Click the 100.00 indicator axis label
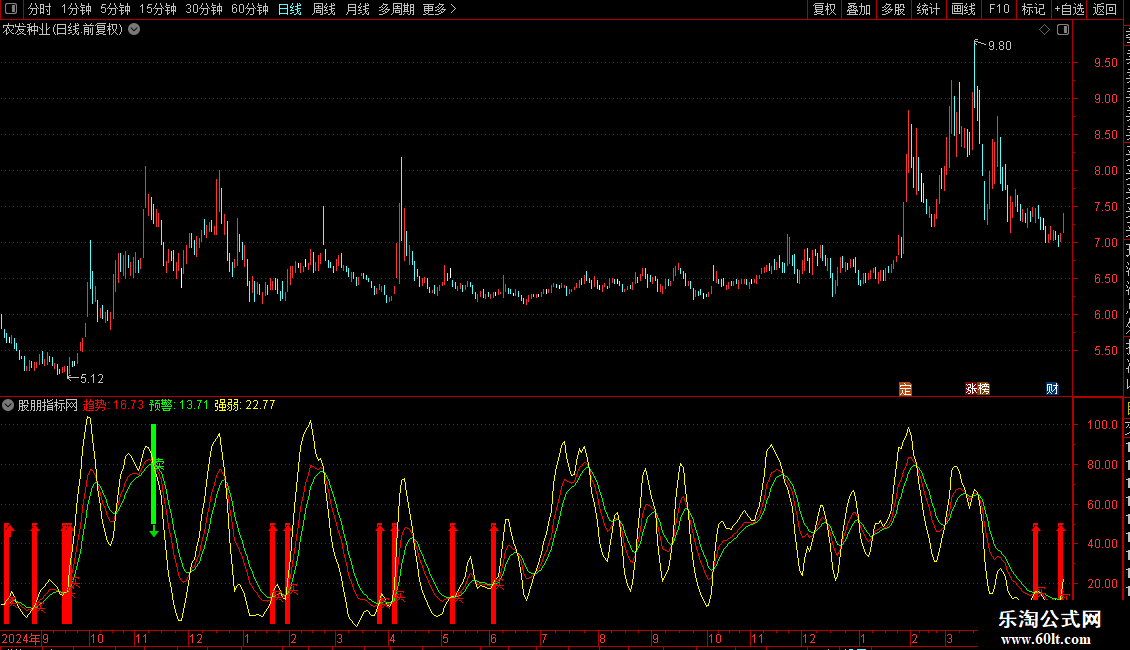This screenshot has height=650, width=1130. 1102,424
